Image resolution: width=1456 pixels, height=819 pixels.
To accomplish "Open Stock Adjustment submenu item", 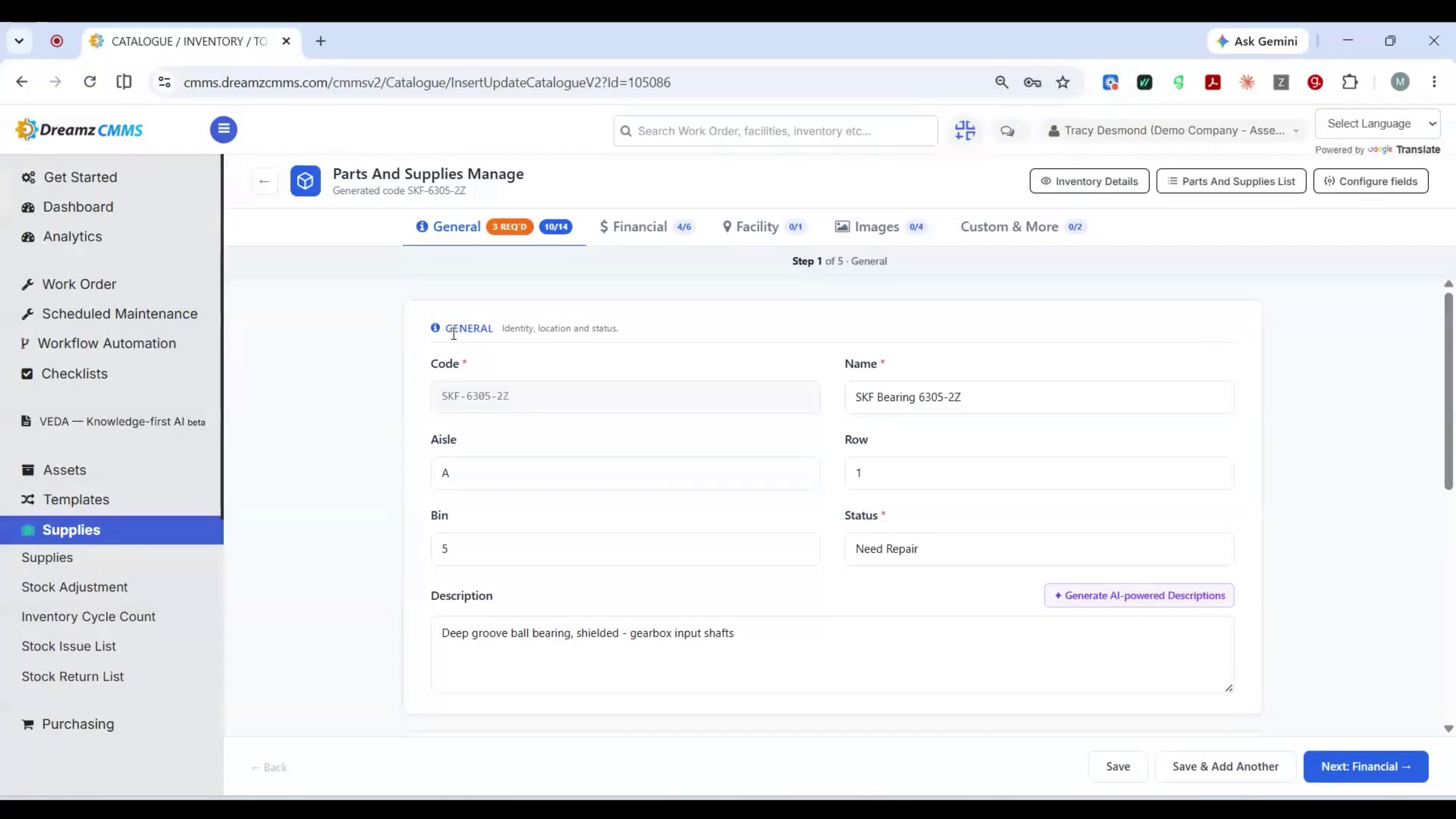I will click(75, 587).
